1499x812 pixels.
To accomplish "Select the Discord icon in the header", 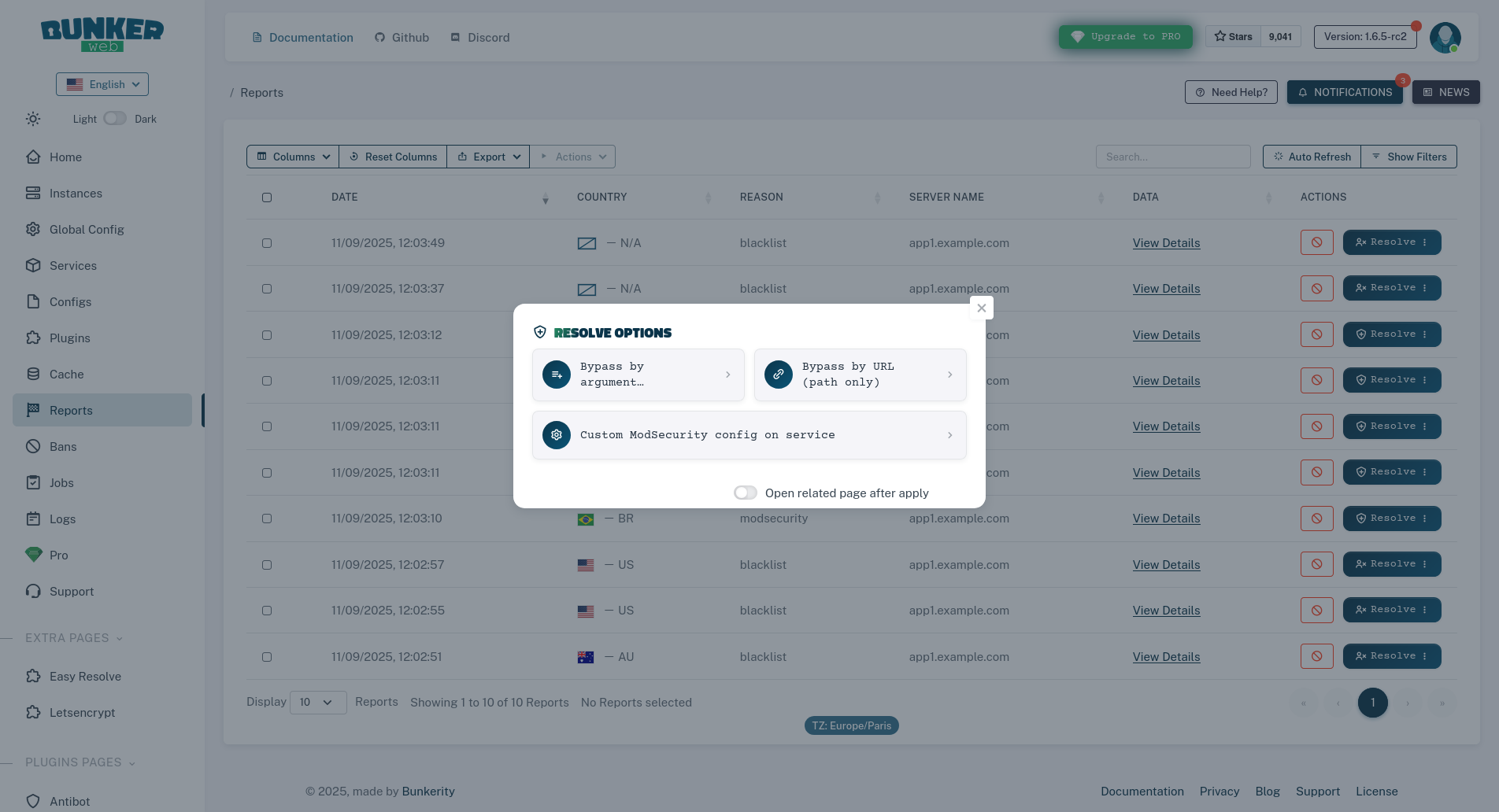I will tap(453, 37).
